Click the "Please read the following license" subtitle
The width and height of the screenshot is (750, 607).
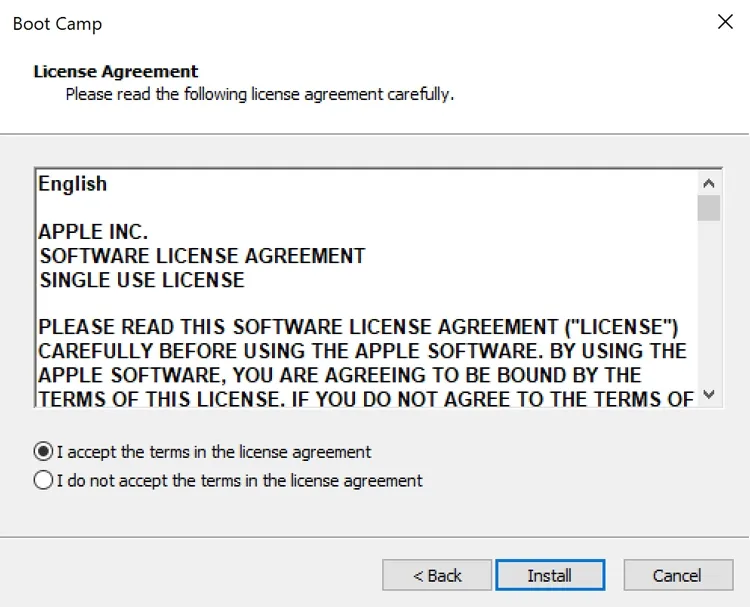pos(259,95)
